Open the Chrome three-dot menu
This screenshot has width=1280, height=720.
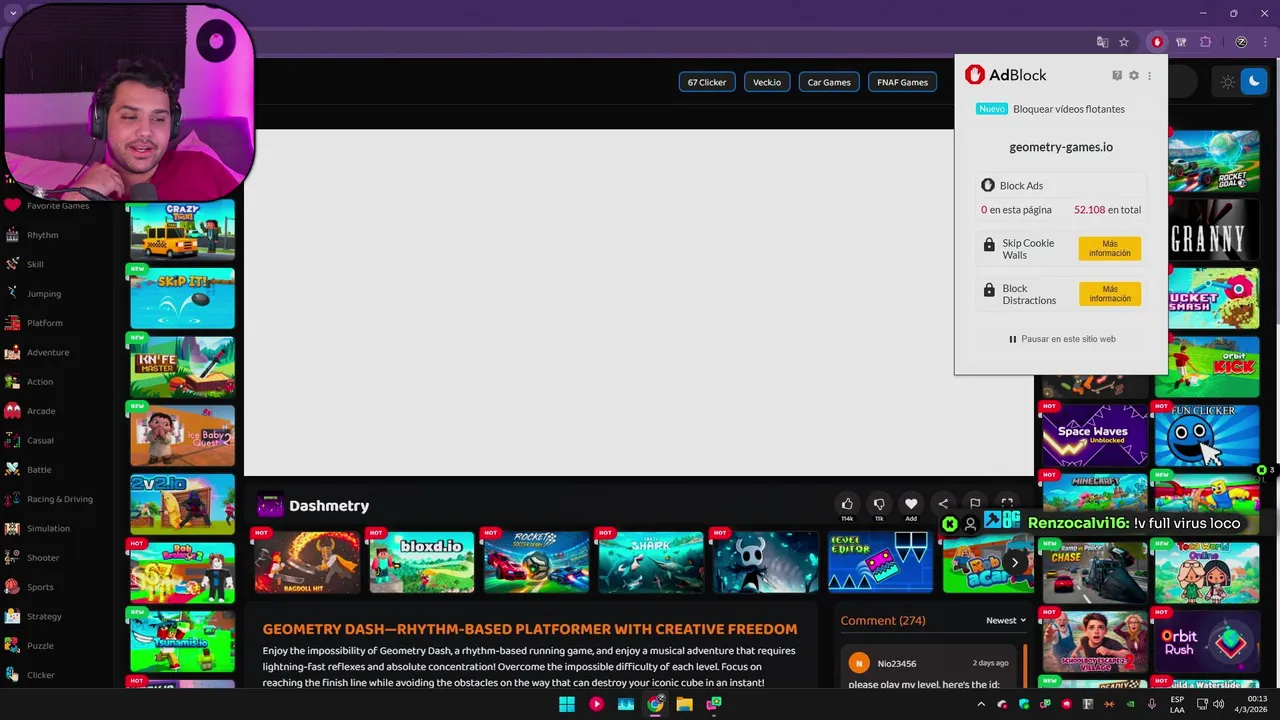[1264, 42]
